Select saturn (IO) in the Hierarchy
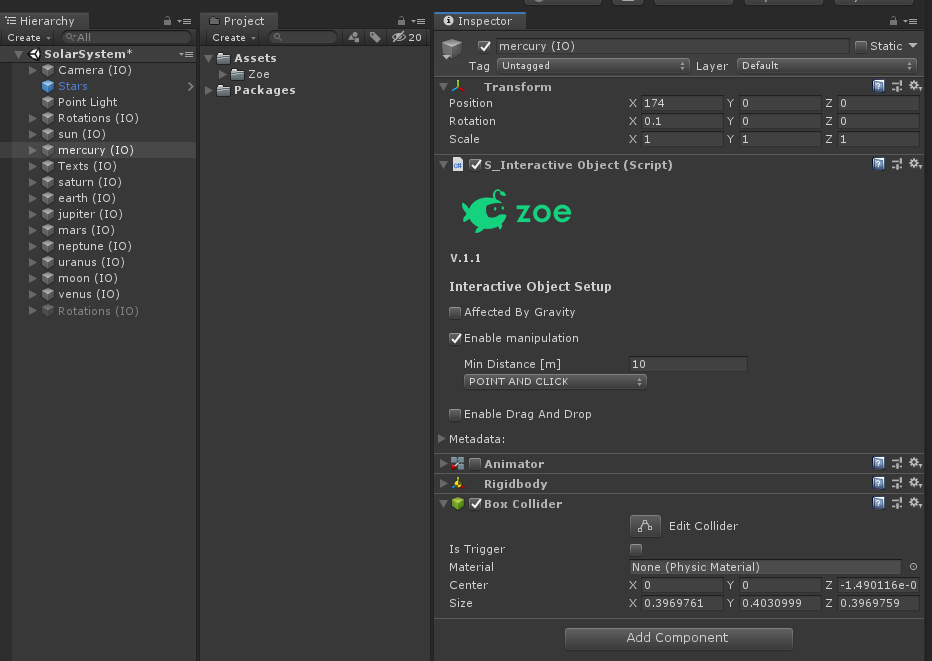The image size is (932, 661). coord(89,182)
